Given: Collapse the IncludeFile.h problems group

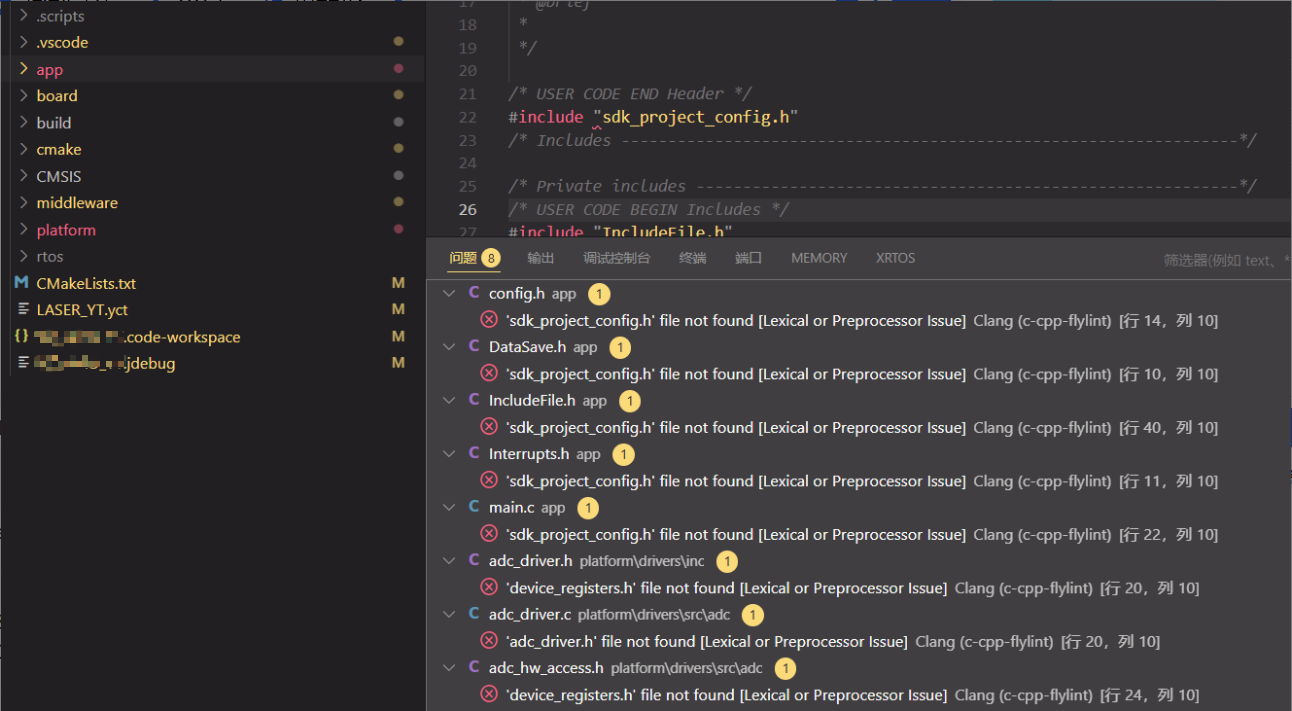Looking at the screenshot, I should point(450,400).
